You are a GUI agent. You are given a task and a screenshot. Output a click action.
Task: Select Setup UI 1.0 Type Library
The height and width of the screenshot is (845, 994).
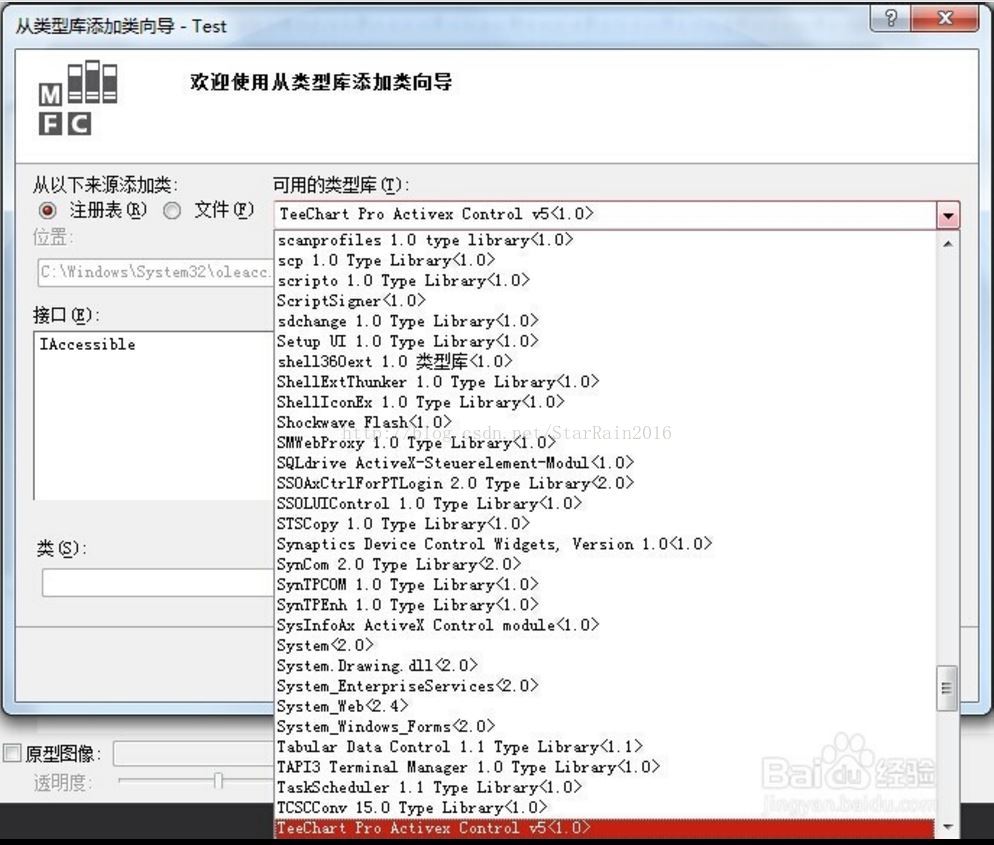605,341
